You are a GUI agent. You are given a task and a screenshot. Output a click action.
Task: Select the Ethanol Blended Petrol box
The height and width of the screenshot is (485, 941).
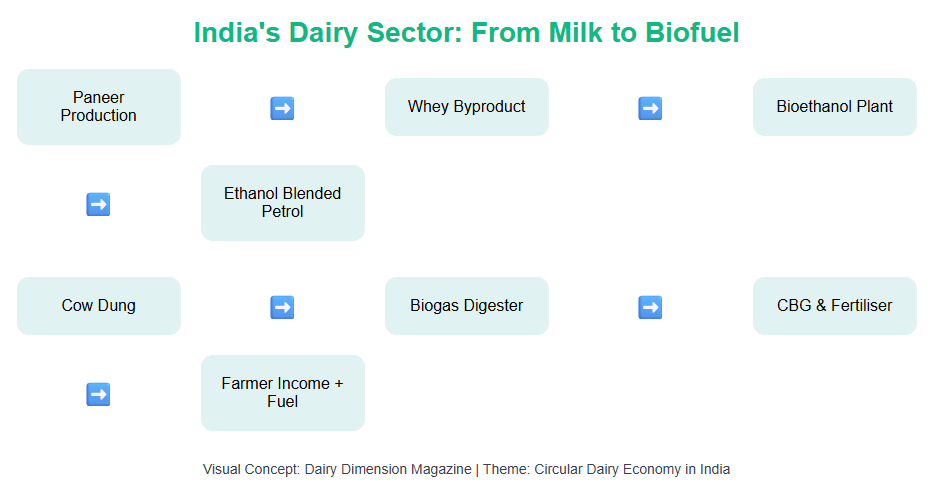283,203
